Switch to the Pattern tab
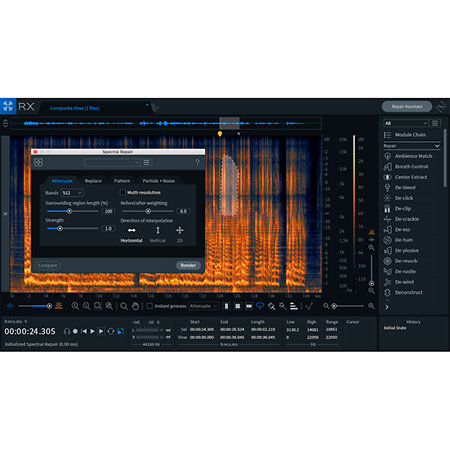450x450 pixels. (x=122, y=181)
